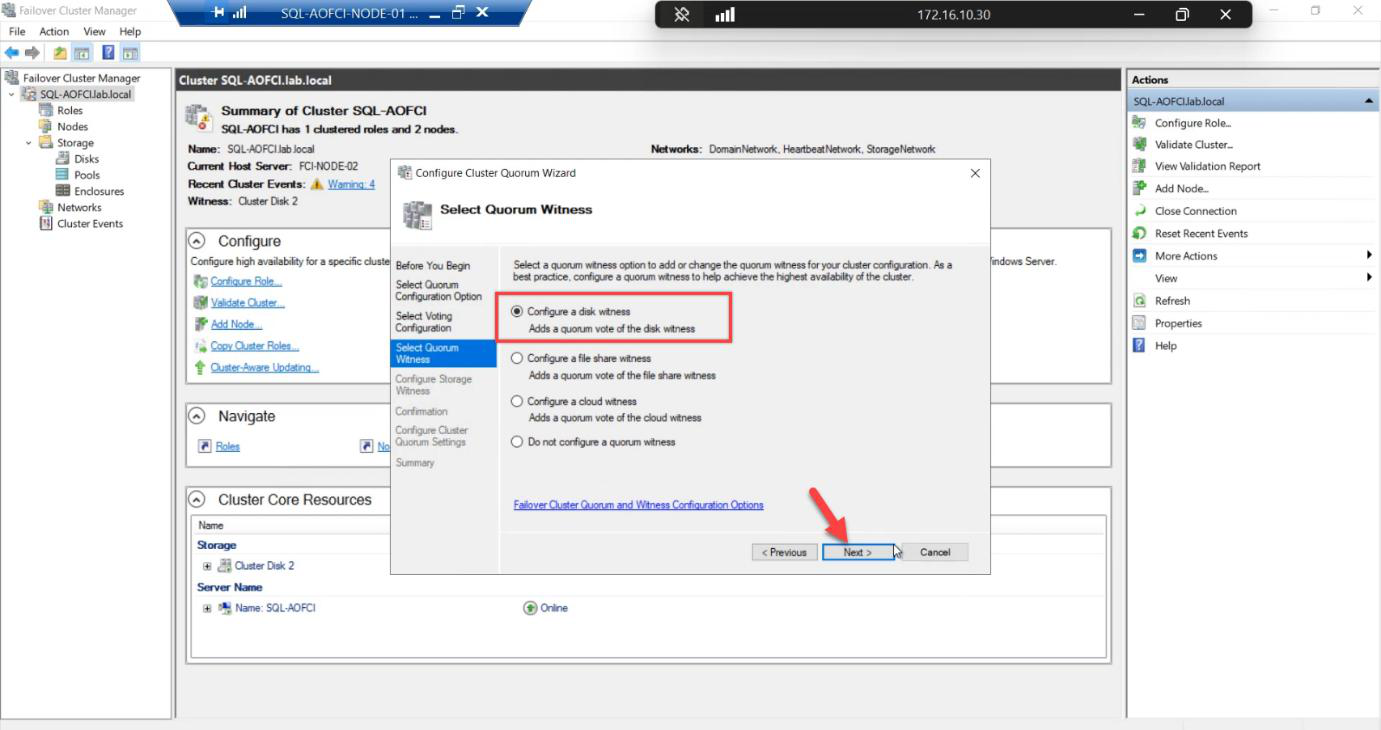Open the View menu in menu bar

tap(94, 32)
